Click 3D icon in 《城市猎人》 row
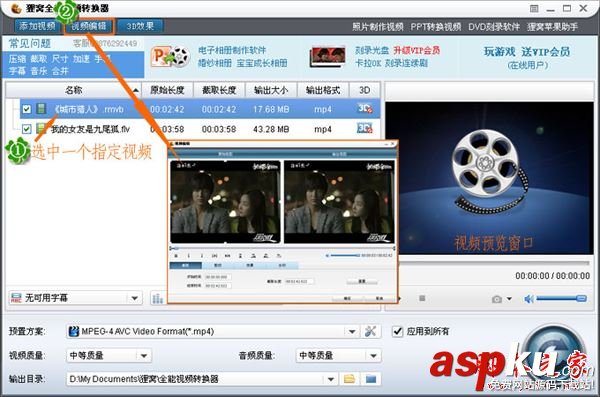The image size is (600, 397). (364, 109)
